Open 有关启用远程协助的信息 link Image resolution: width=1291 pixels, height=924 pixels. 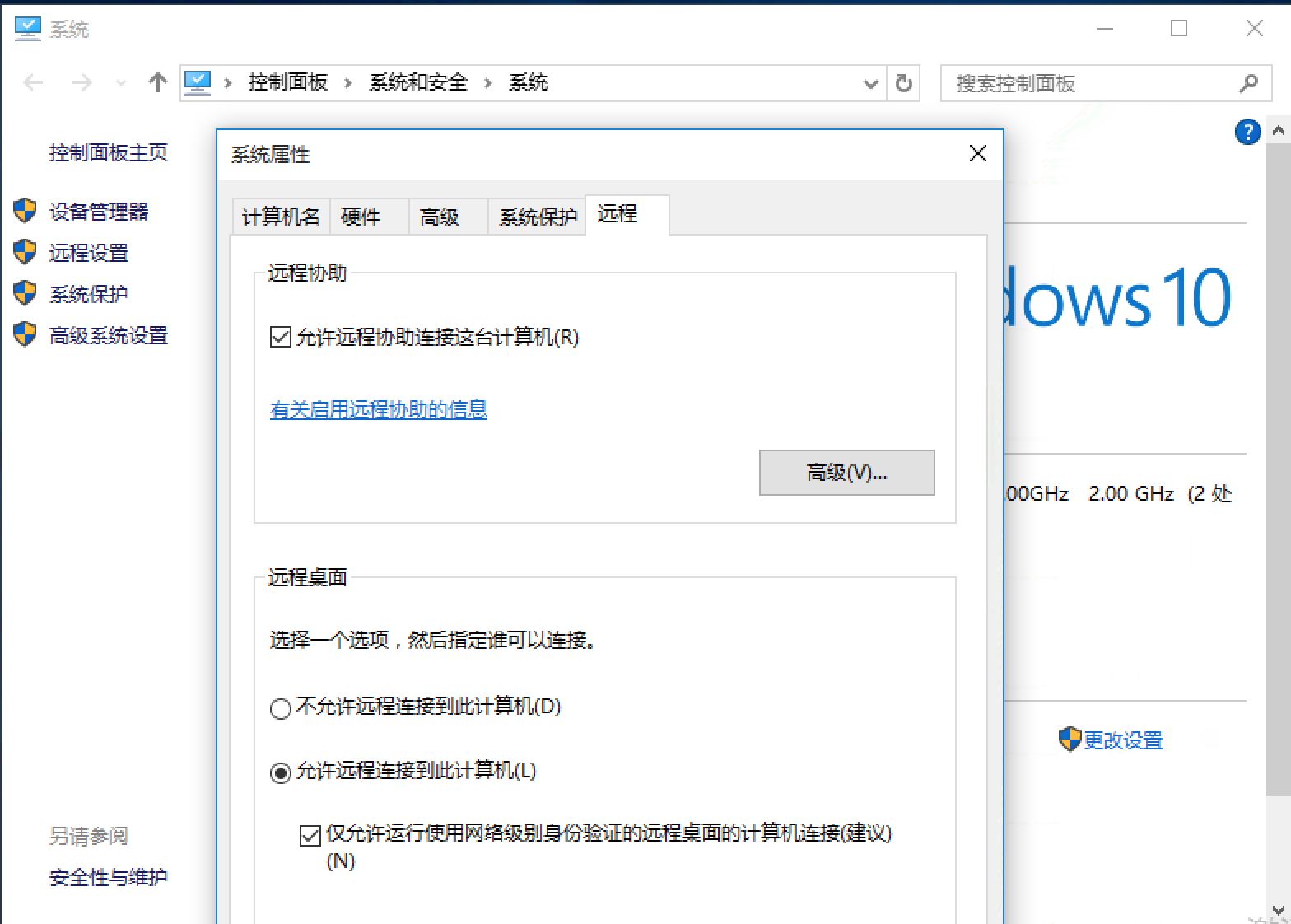(x=379, y=409)
